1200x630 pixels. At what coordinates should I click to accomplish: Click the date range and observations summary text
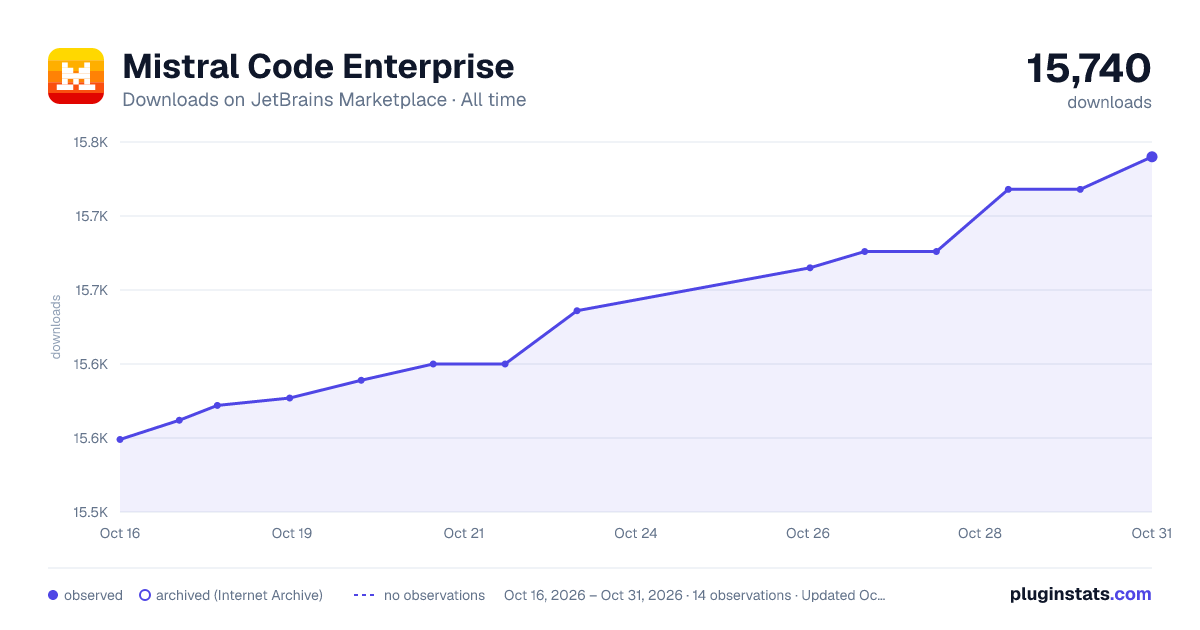pyautogui.click(x=695, y=595)
